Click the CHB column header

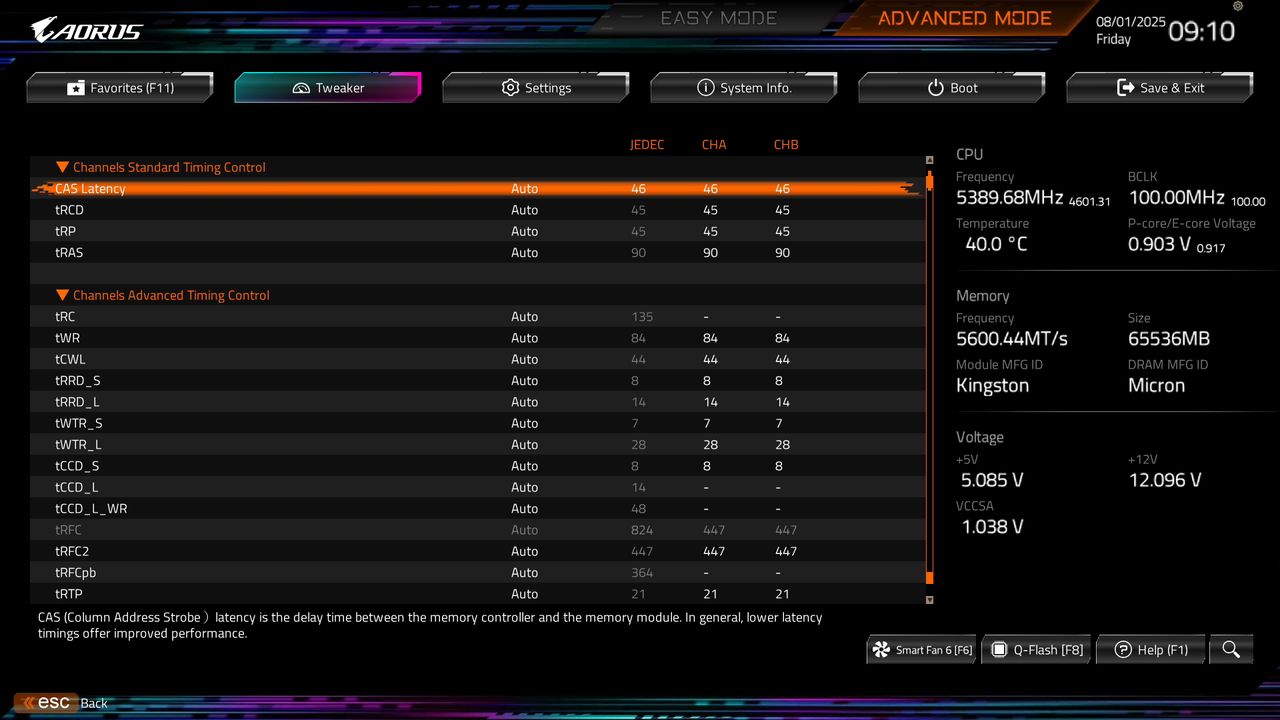pyautogui.click(x=786, y=145)
